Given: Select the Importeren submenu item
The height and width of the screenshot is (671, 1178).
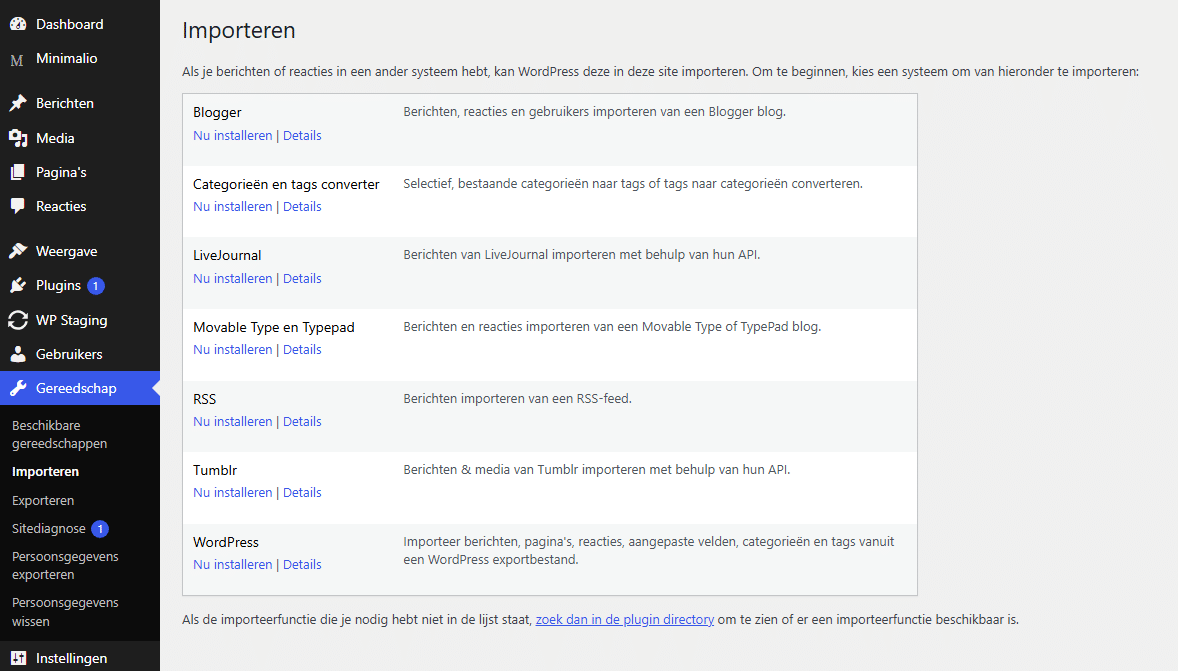Looking at the screenshot, I should 45,472.
